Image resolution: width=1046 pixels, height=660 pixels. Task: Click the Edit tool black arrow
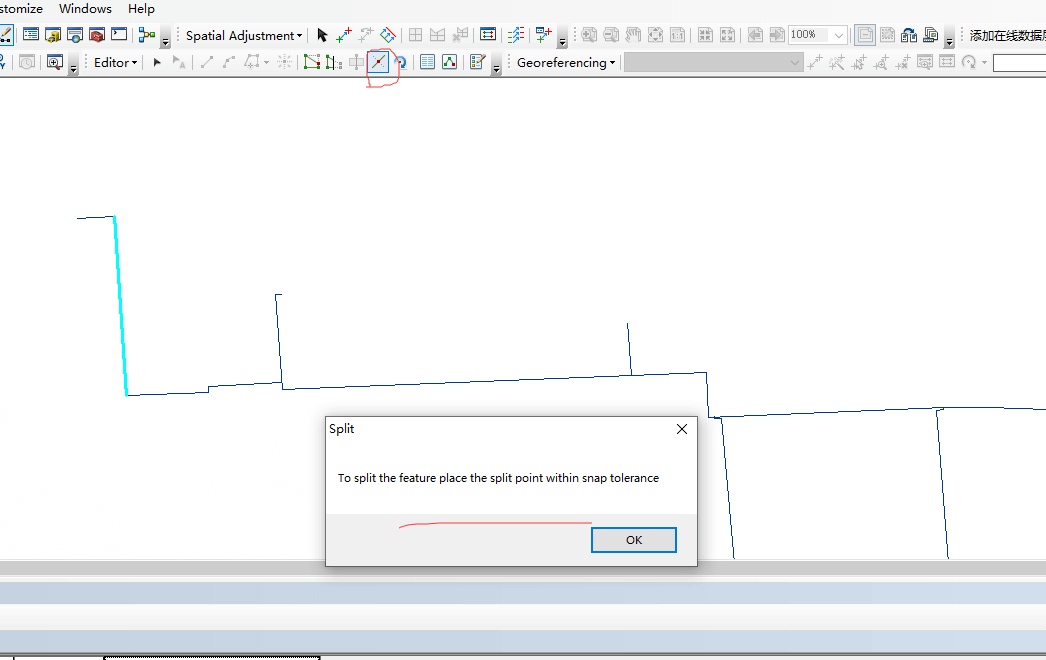coord(157,62)
